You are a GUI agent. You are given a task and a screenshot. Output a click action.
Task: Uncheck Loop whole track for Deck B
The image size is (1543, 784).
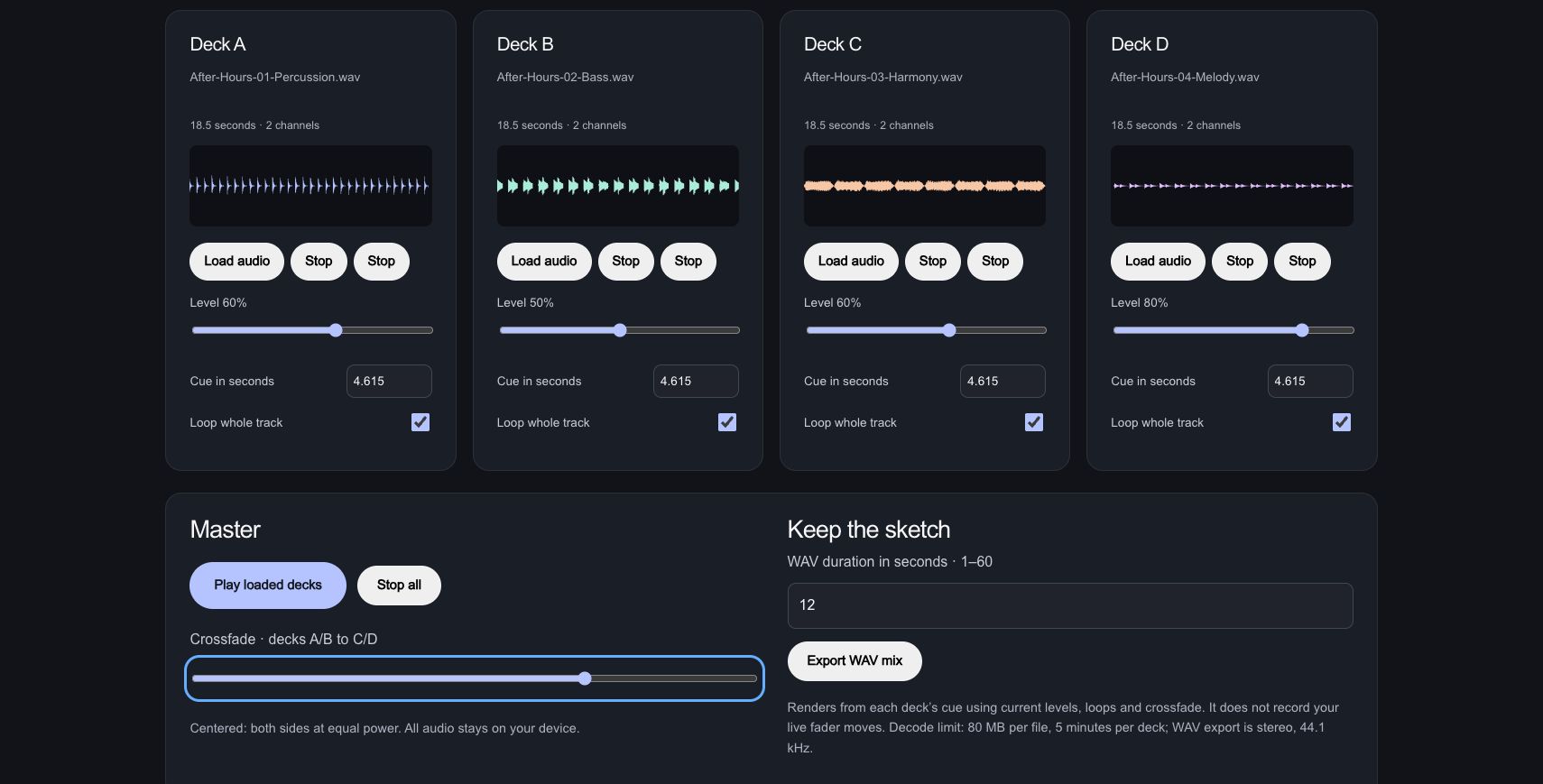(x=727, y=422)
